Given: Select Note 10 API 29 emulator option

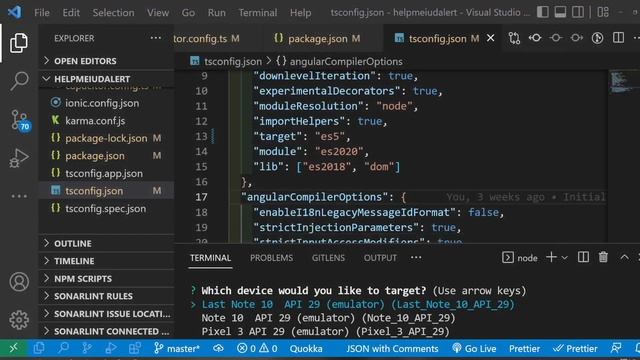Looking at the screenshot, I should [328, 318].
